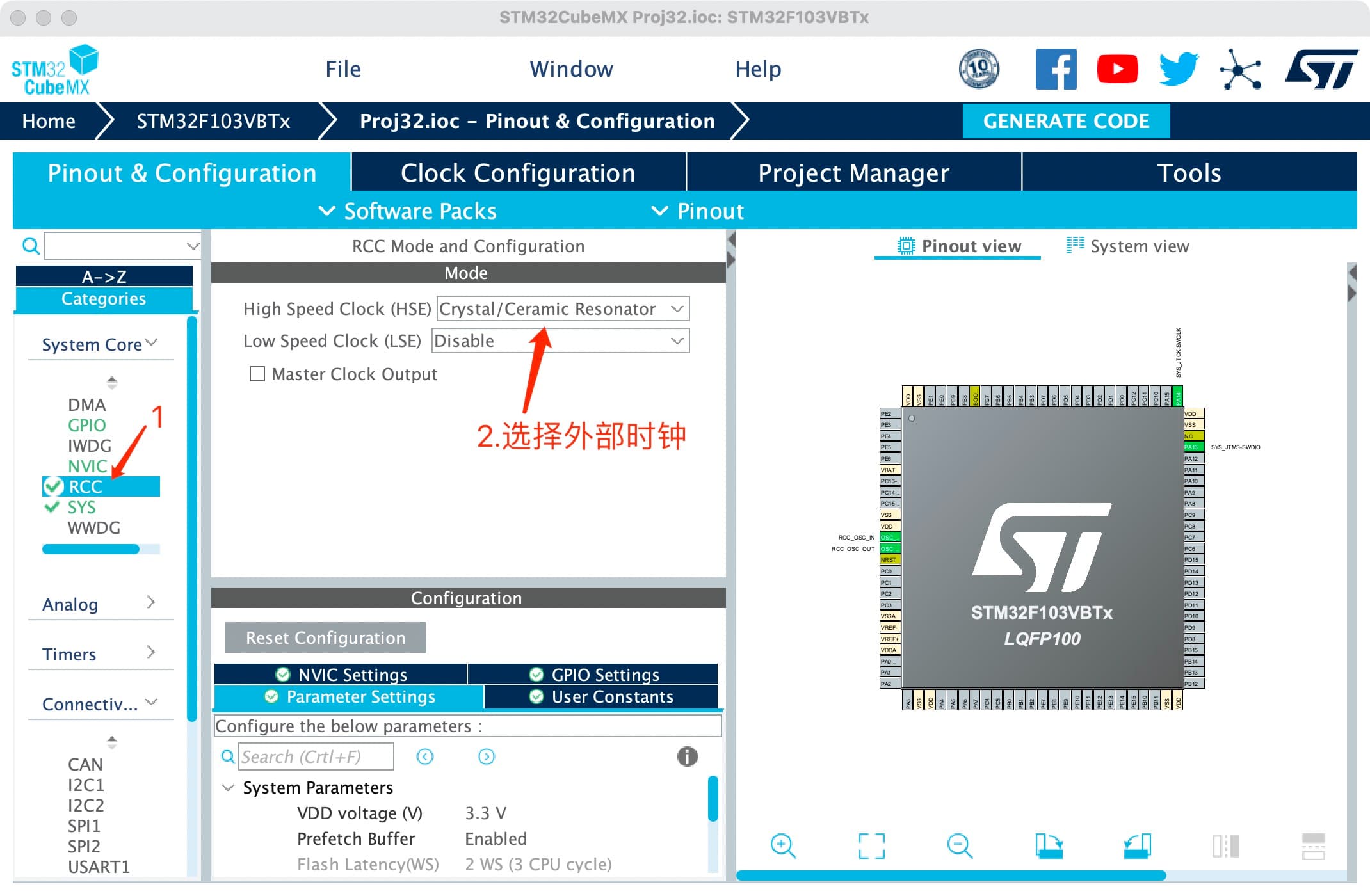This screenshot has width=1370, height=896.
Task: Select CAN in Connectivity list
Action: (85, 764)
